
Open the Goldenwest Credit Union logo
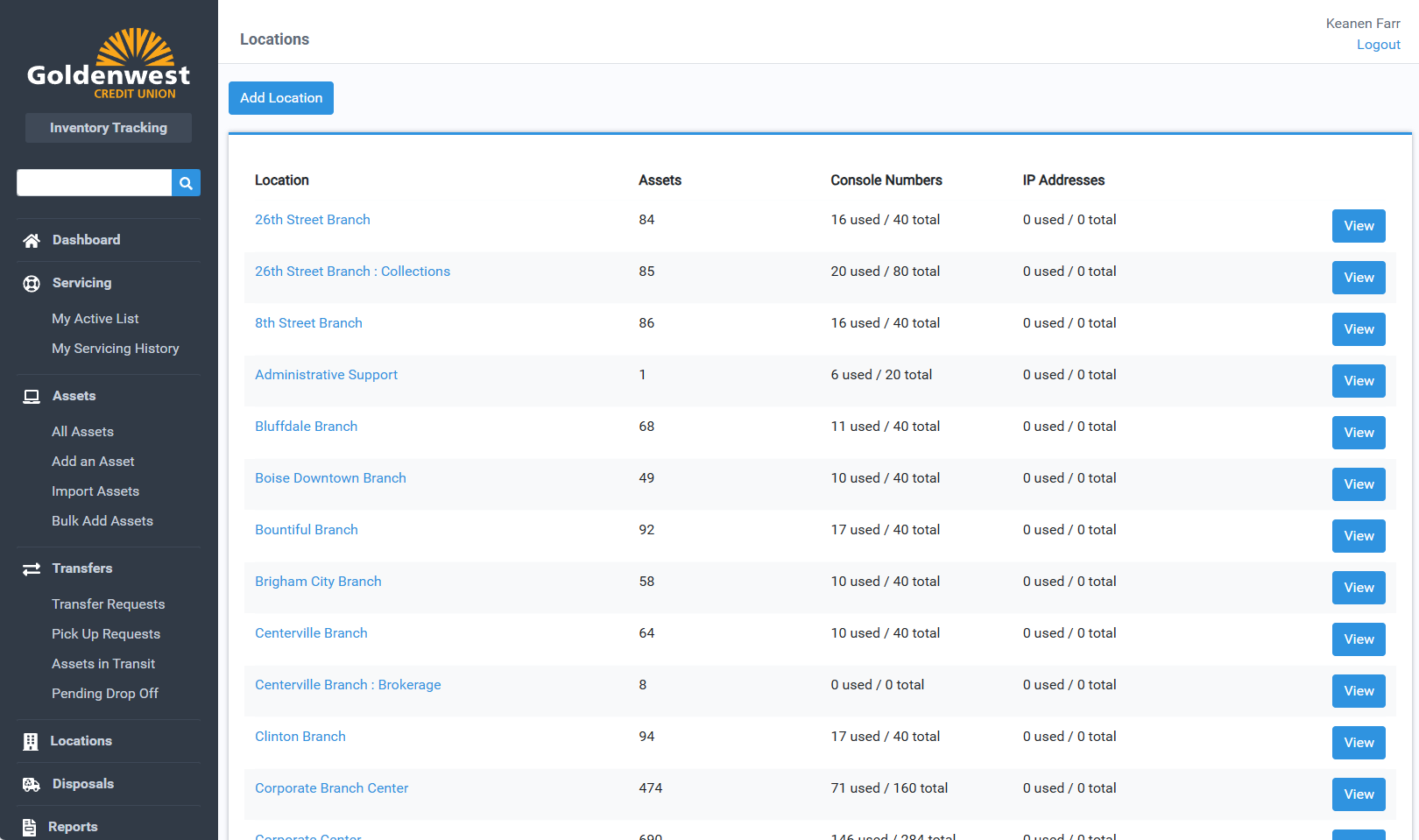tap(109, 65)
